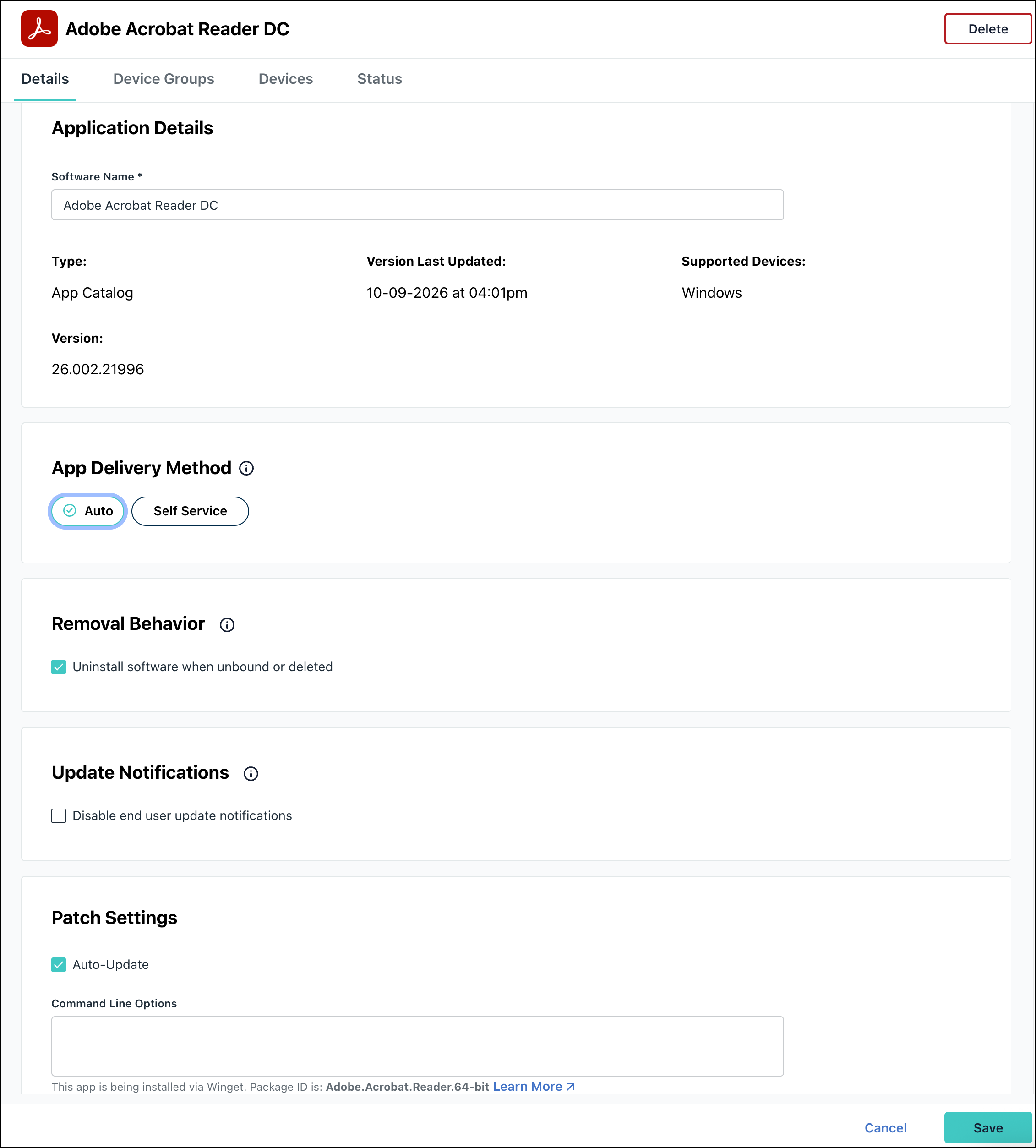Switch to the Details tab
This screenshot has width=1036, height=1148.
[x=45, y=79]
